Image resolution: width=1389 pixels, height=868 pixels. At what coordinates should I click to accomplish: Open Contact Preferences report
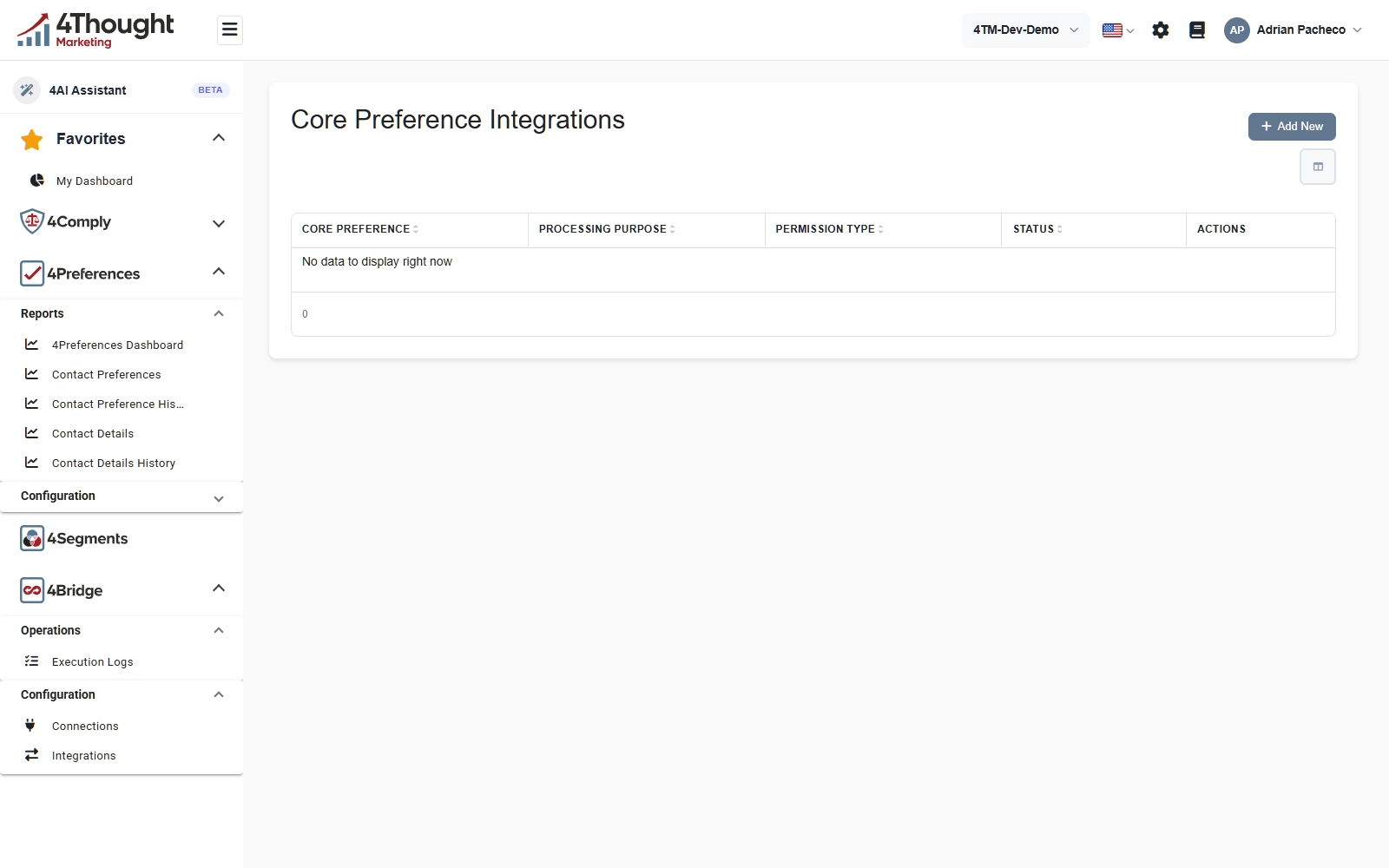[x=107, y=374]
